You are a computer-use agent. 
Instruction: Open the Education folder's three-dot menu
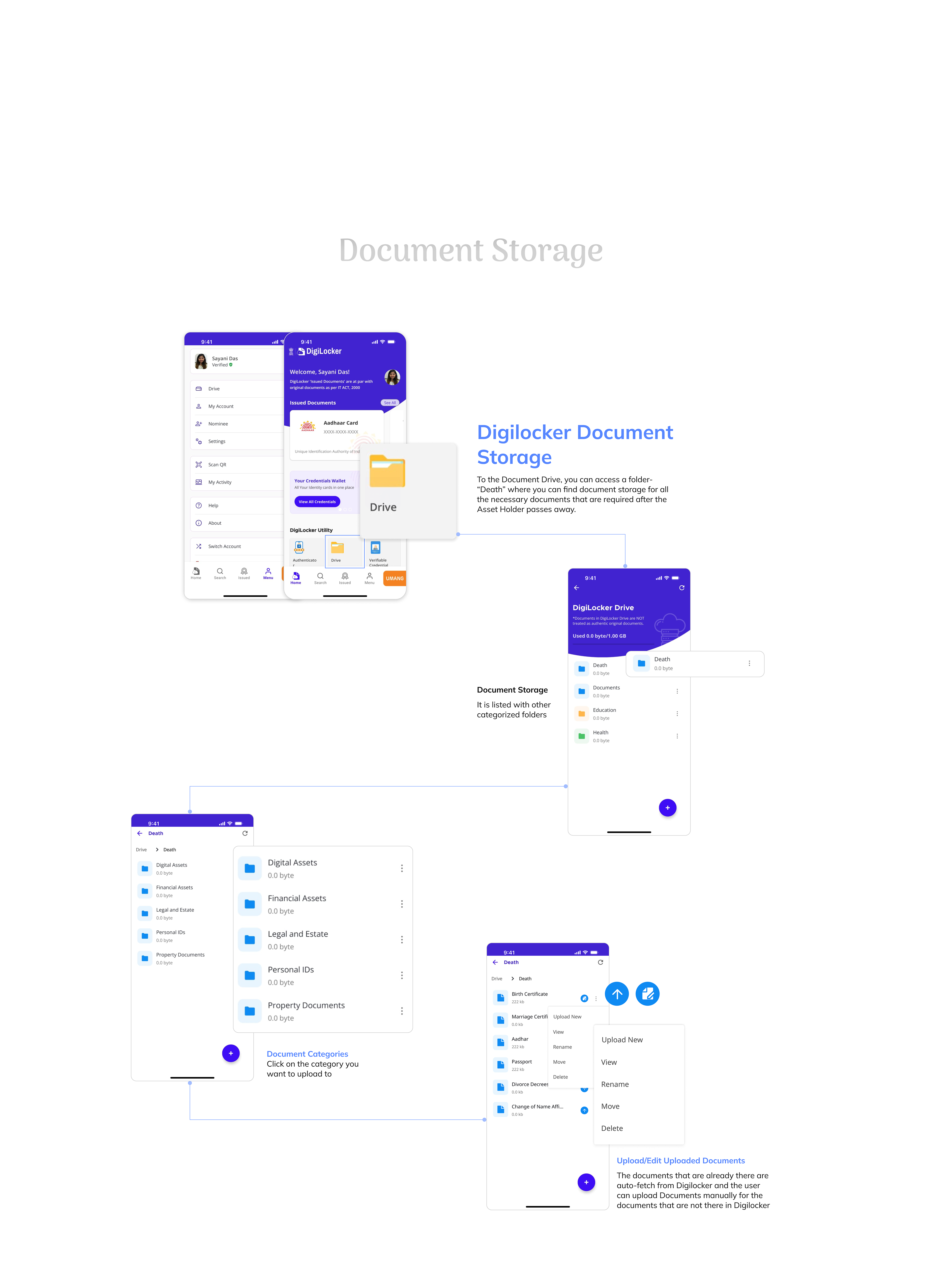pos(677,714)
